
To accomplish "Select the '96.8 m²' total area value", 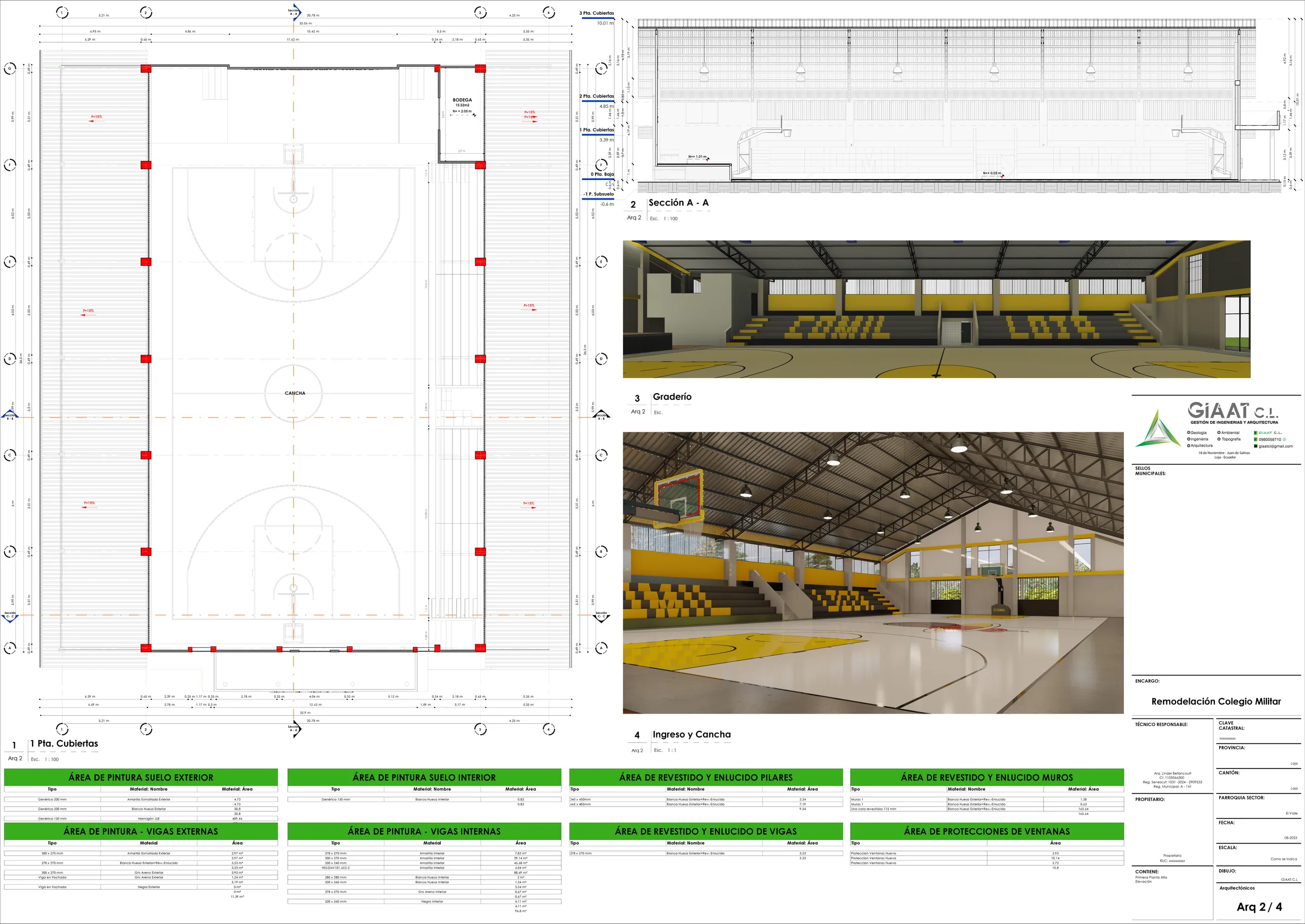I will (521, 911).
